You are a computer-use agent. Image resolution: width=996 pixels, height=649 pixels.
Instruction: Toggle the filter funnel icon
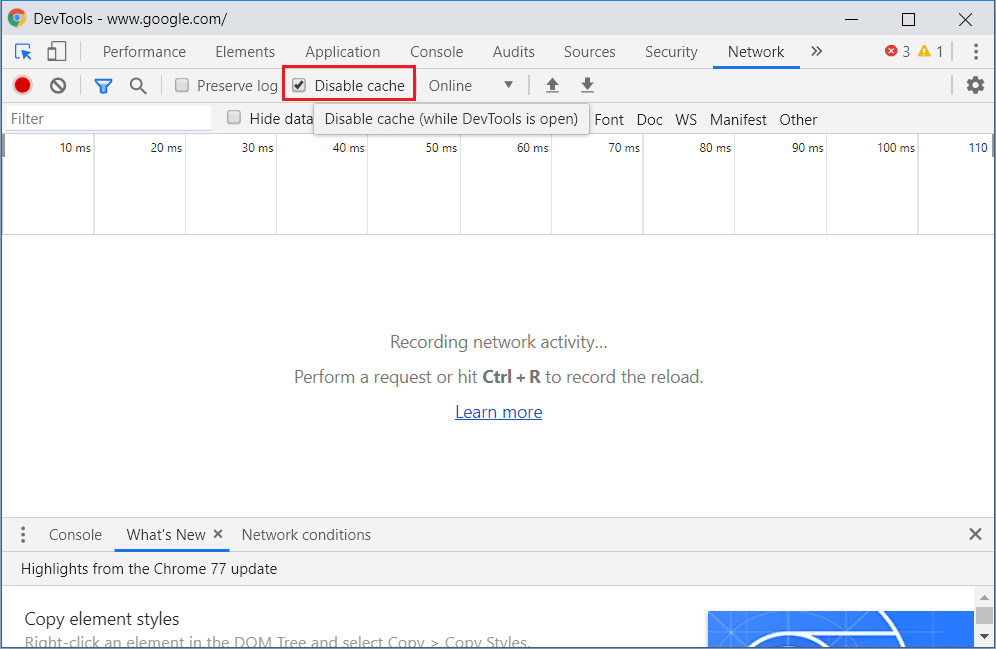[103, 86]
